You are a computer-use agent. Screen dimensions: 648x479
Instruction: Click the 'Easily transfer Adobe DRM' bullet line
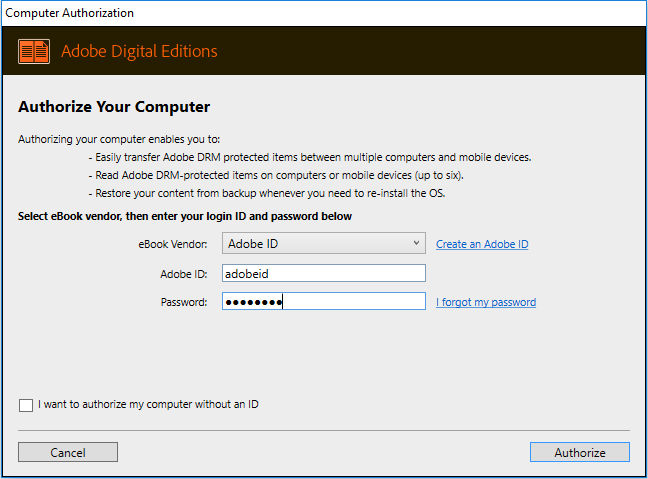[310, 157]
